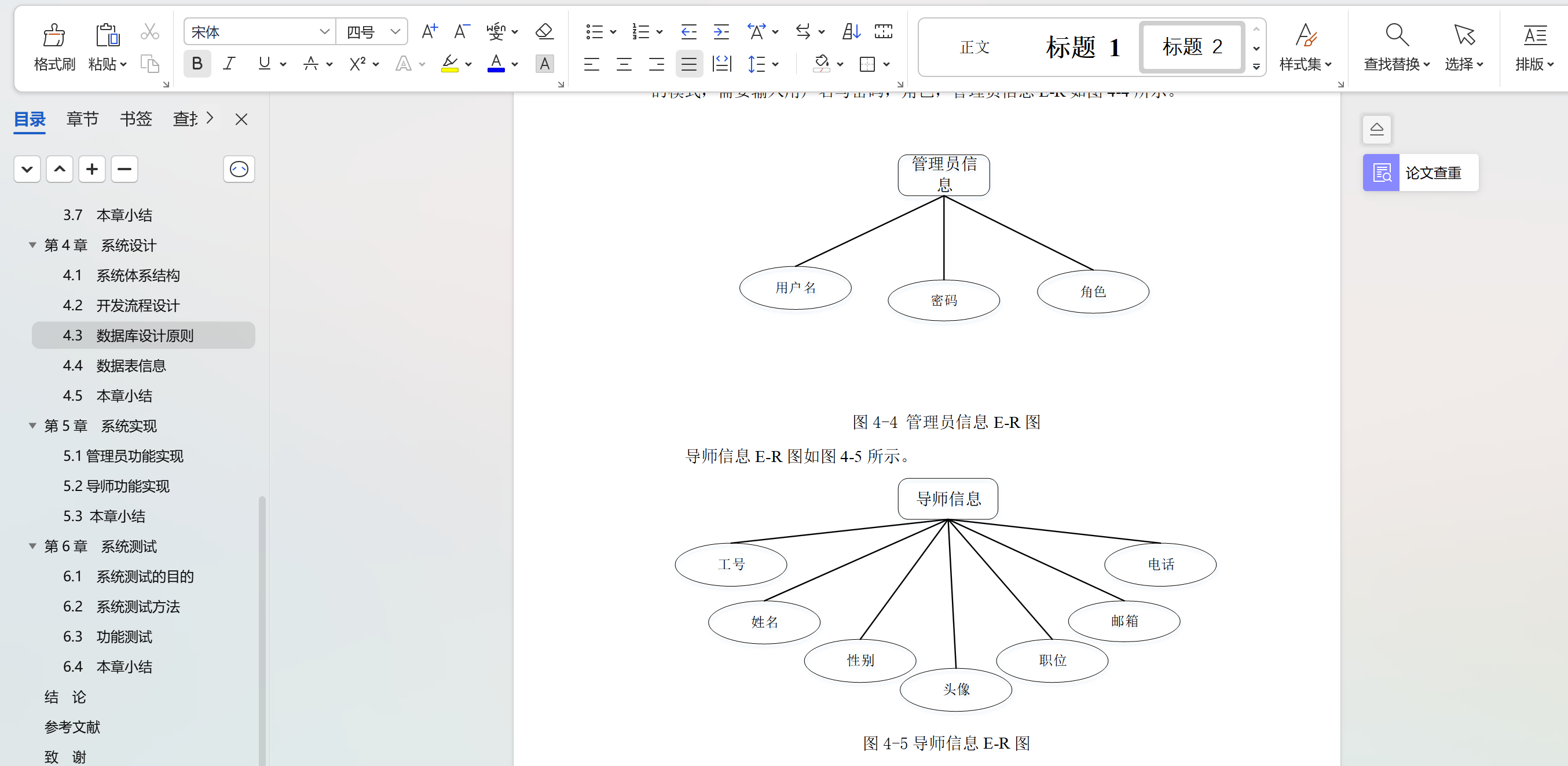Click the distributed alignment icon
Image resolution: width=1568 pixels, height=766 pixels.
point(721,63)
